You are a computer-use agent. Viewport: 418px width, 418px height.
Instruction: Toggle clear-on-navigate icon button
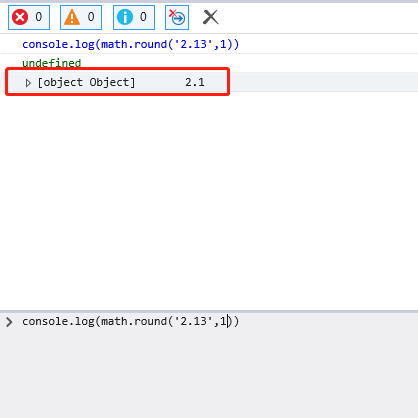pos(177,17)
